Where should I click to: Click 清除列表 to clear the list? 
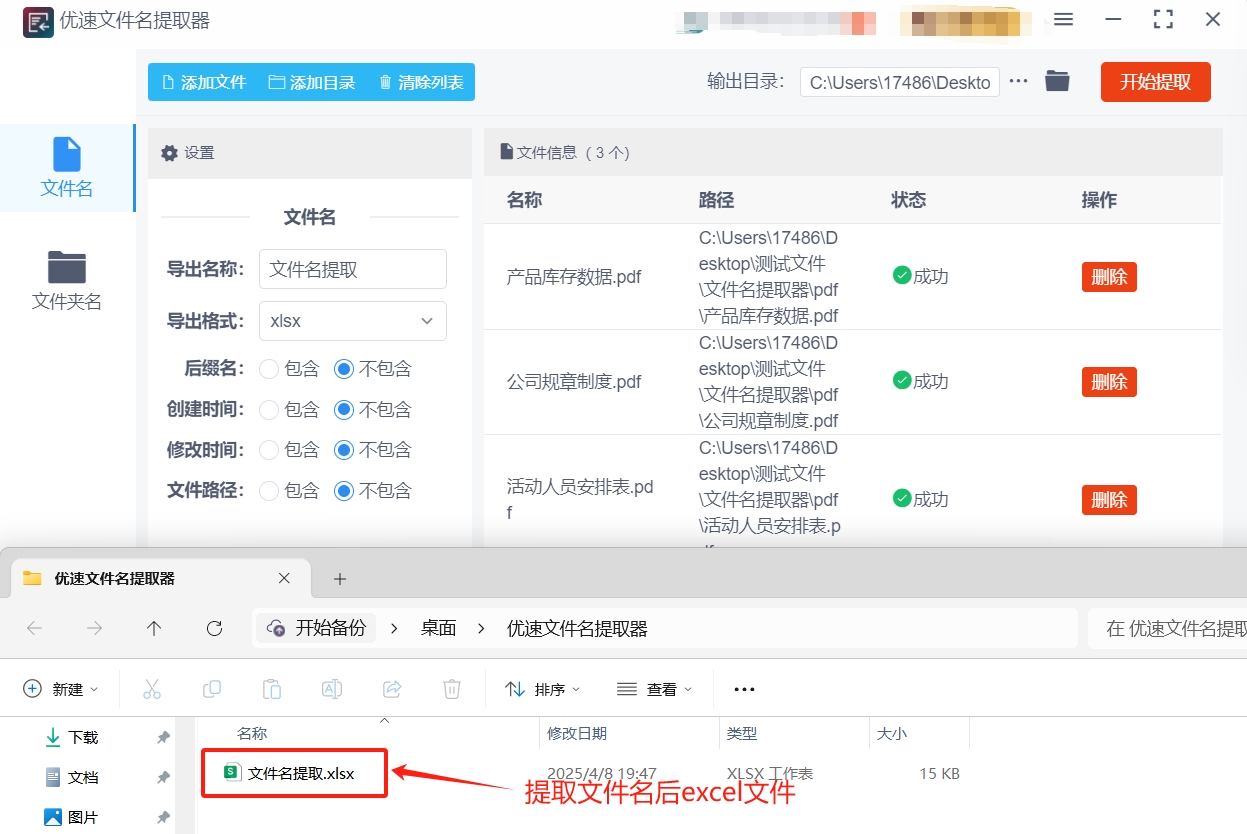click(421, 82)
